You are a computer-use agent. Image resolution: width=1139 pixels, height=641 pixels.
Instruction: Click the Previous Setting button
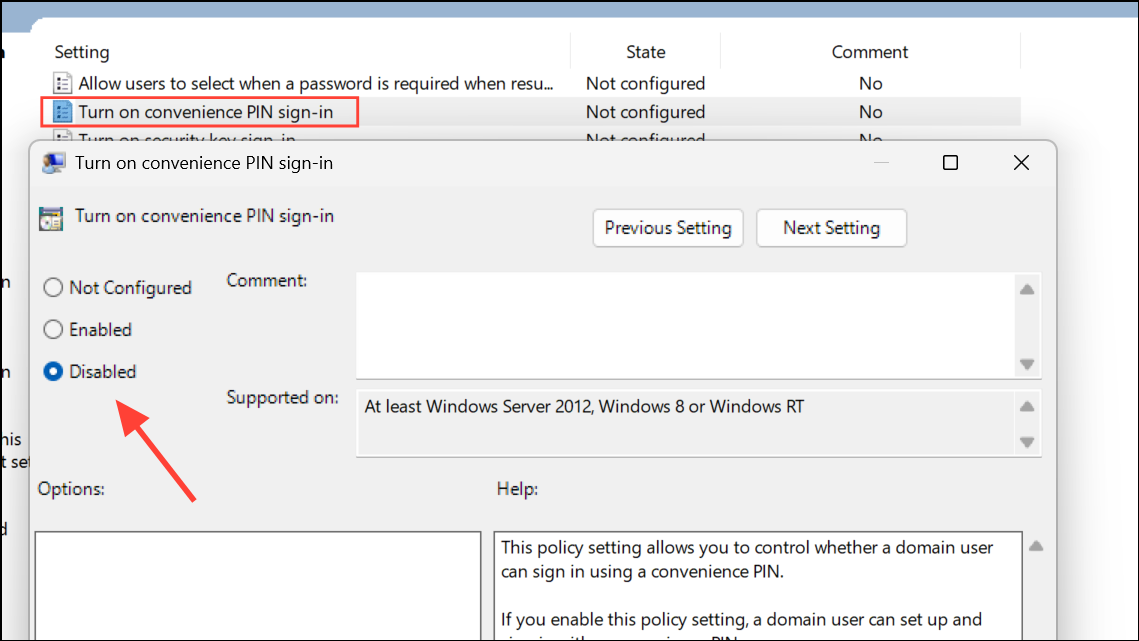(x=667, y=228)
